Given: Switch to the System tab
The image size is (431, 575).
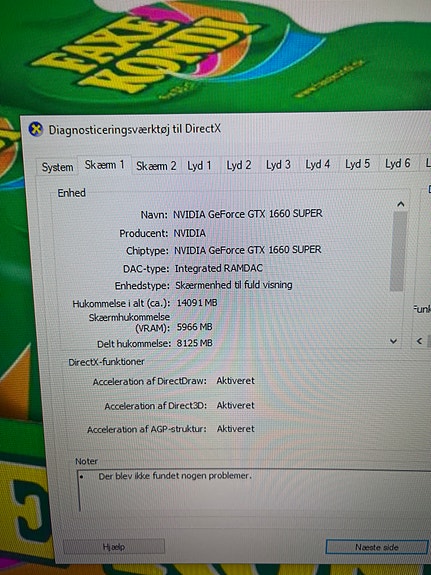Looking at the screenshot, I should 57,167.
